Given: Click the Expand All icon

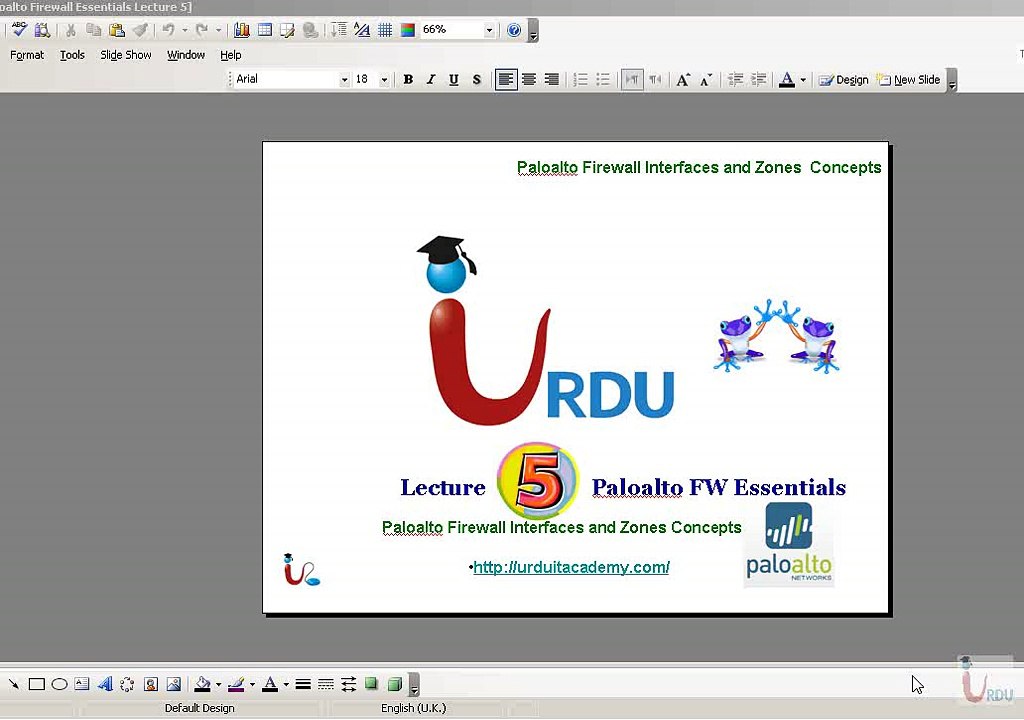Looking at the screenshot, I should (x=338, y=30).
